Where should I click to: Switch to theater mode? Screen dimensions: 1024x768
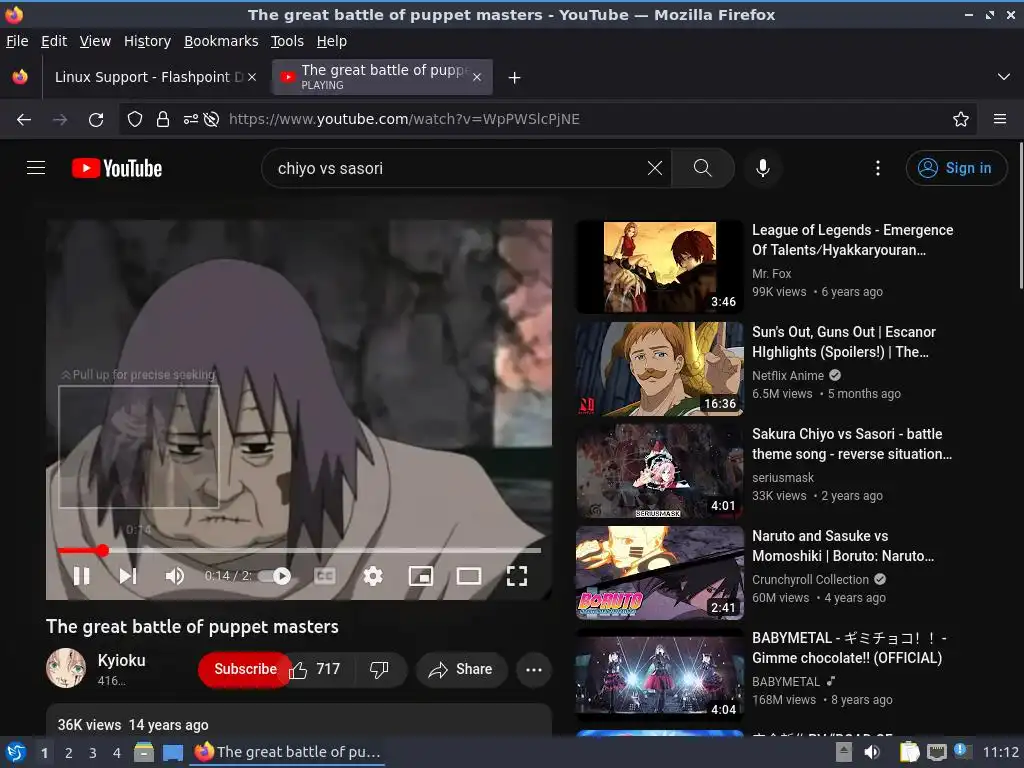point(469,576)
